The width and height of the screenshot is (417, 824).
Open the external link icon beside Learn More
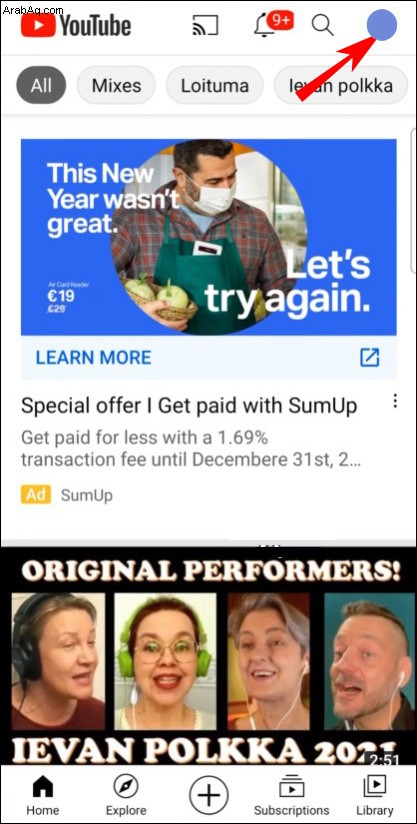point(369,358)
